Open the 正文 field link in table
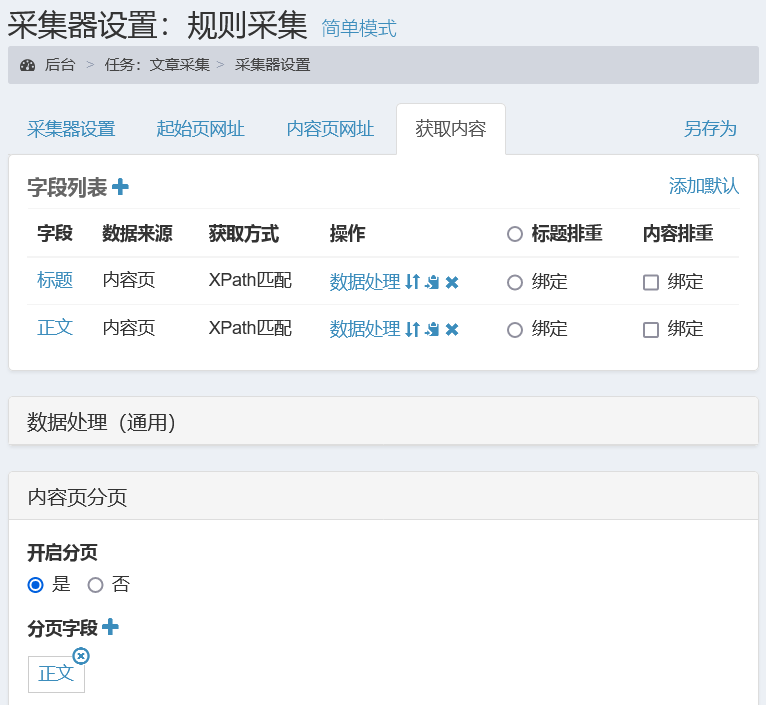 (x=55, y=327)
